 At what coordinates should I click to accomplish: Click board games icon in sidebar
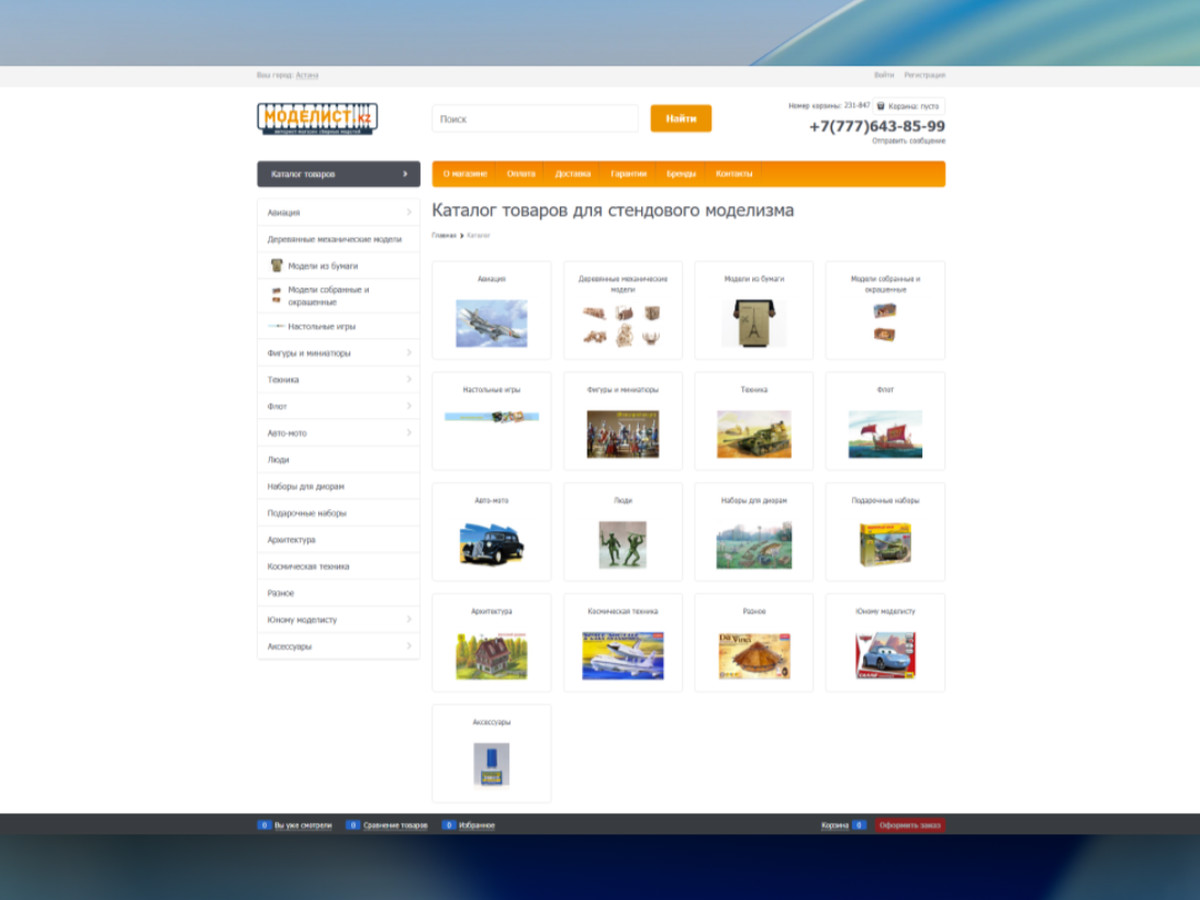tap(276, 326)
